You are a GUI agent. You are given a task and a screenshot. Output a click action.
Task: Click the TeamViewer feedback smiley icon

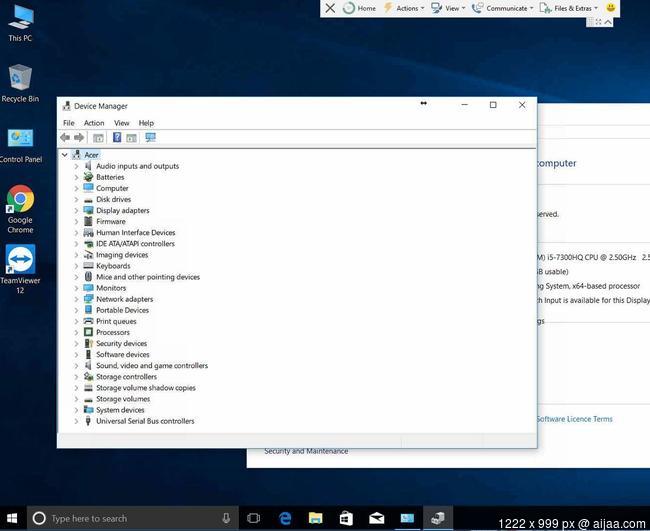click(610, 7)
